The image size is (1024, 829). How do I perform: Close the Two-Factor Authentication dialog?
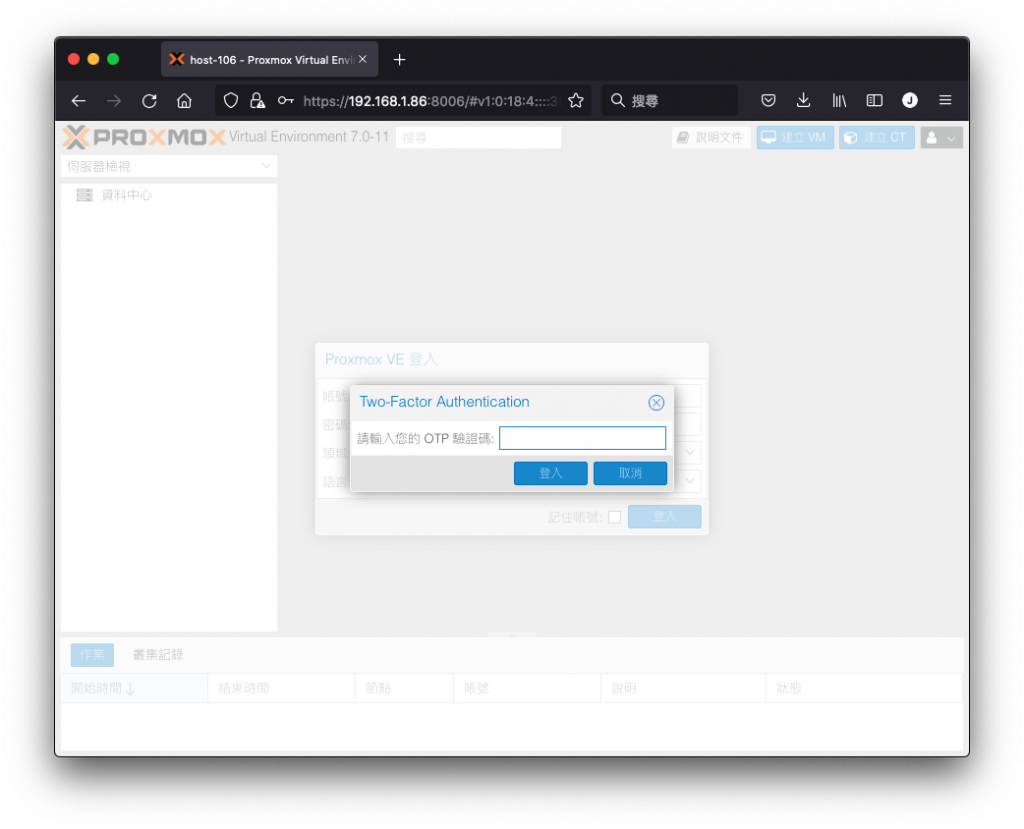coord(656,402)
